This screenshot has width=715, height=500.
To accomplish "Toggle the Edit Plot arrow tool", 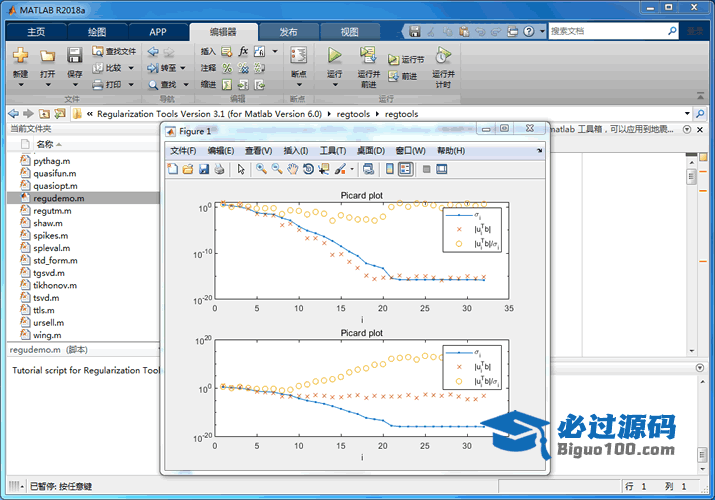I will click(x=241, y=169).
